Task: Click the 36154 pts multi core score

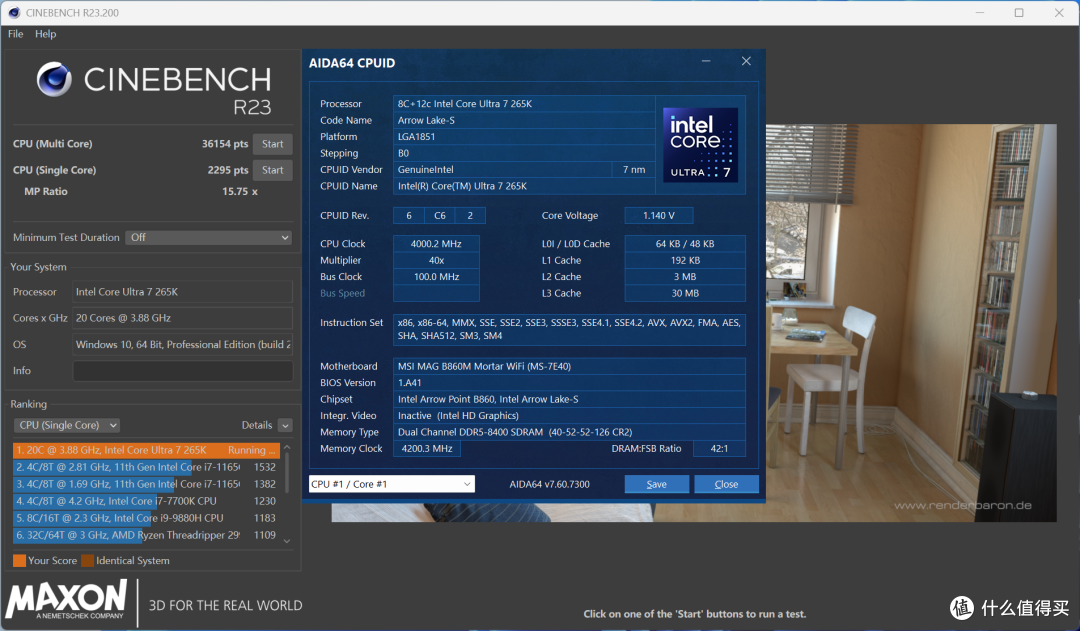Action: tap(225, 144)
